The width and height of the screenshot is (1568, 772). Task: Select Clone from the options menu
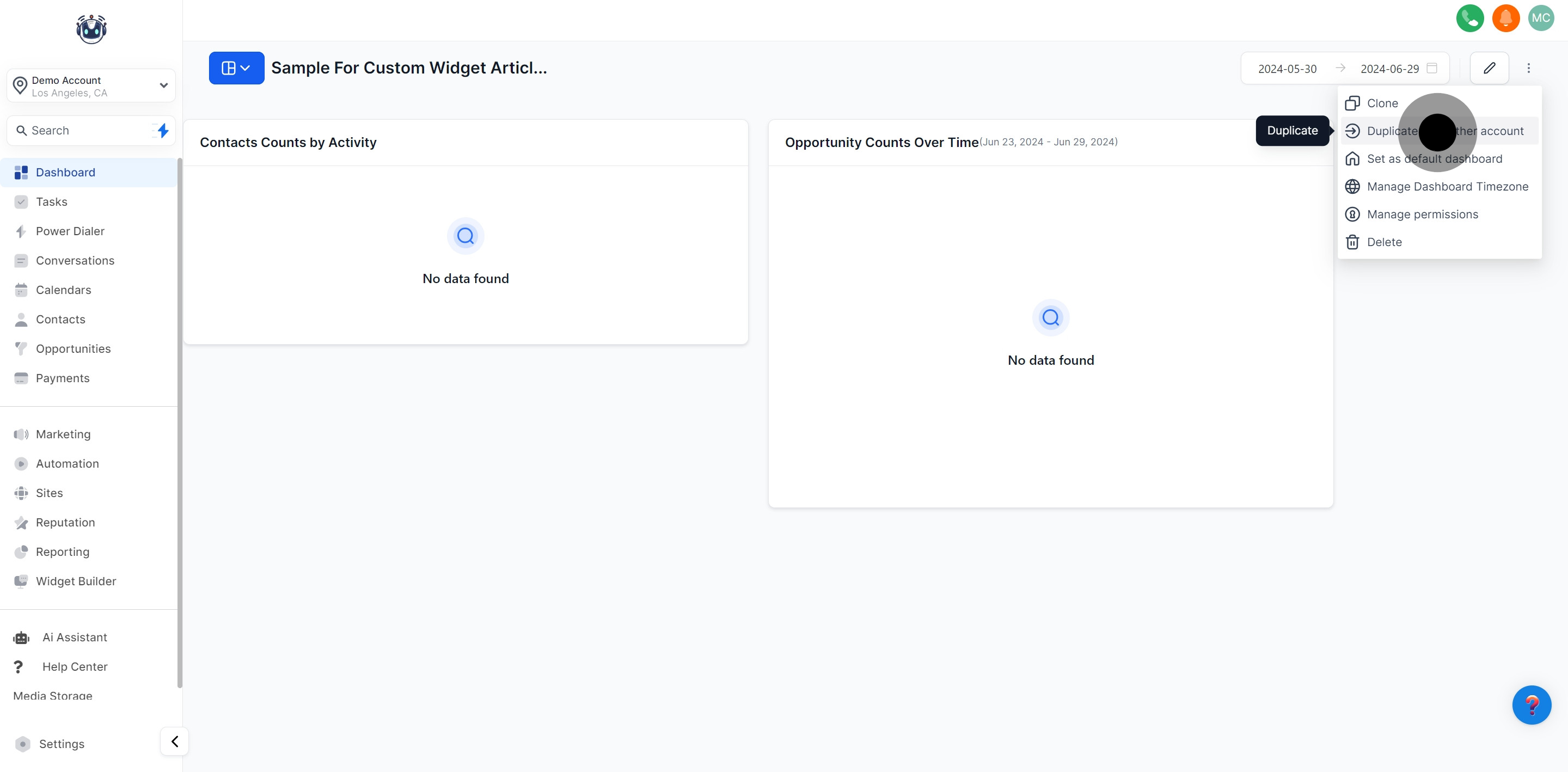pos(1382,103)
